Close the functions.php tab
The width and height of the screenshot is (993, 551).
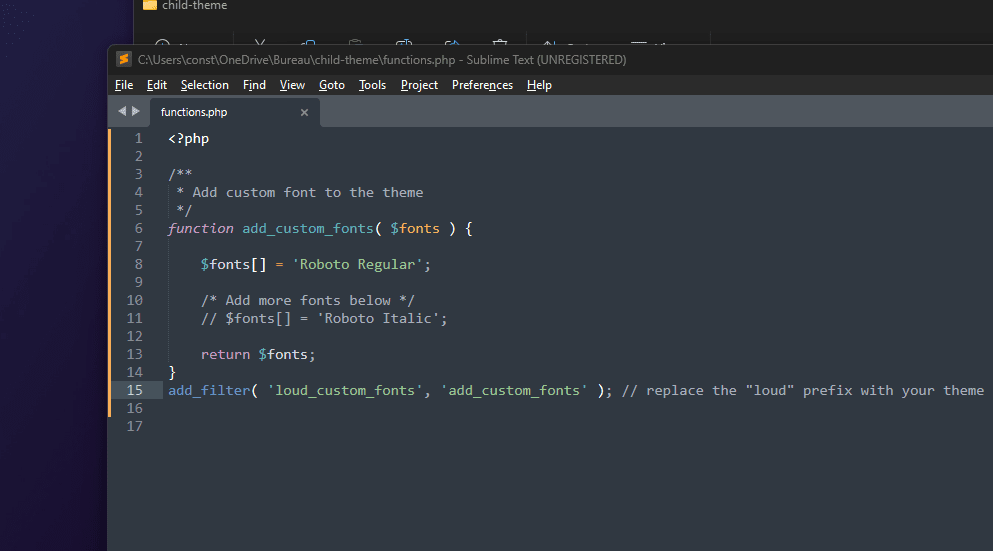[x=304, y=113]
